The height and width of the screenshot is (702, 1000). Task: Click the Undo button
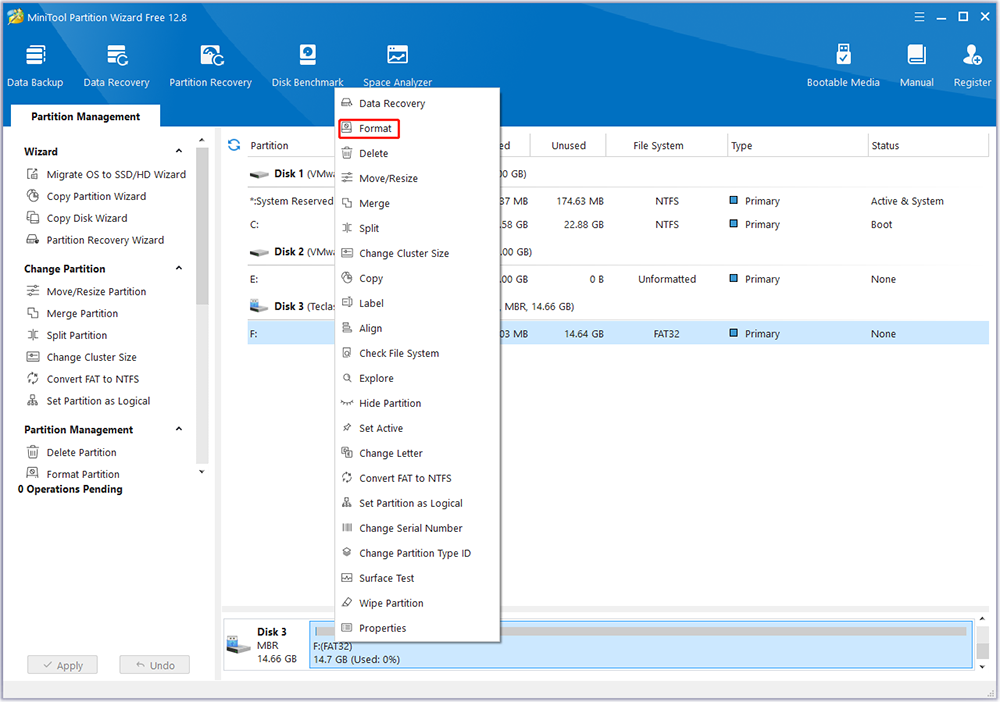point(155,665)
